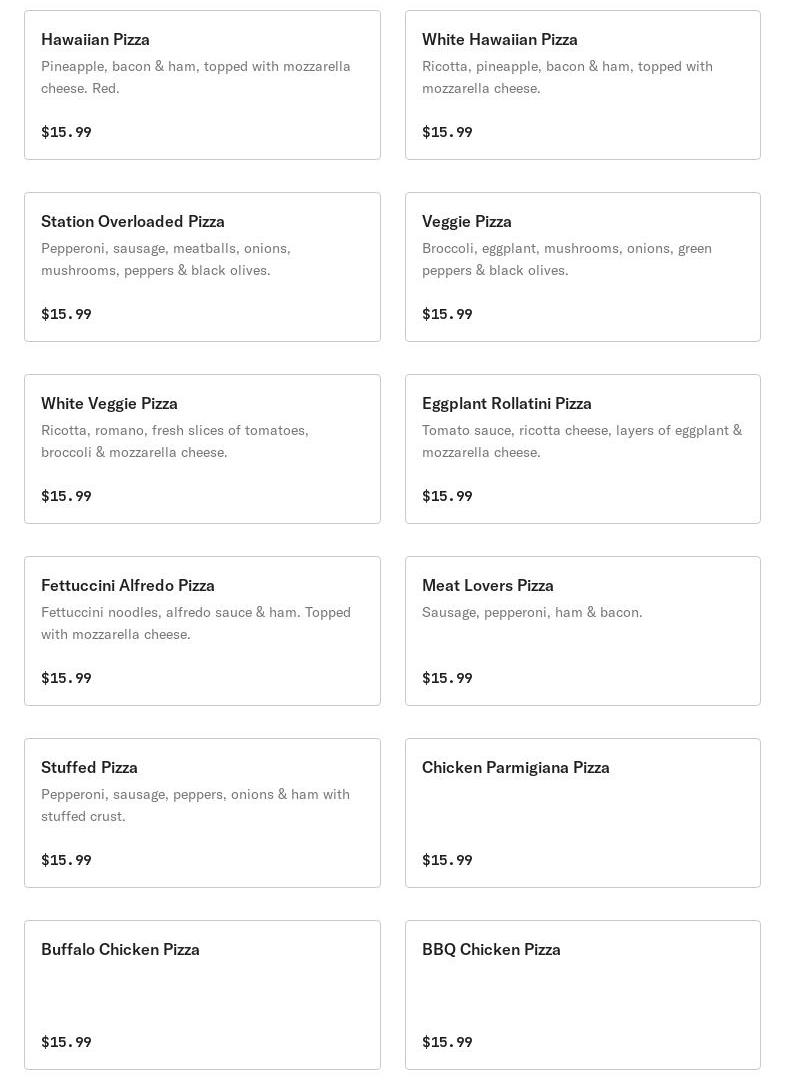Click the Veggie Pizza title
785x1091 pixels.
(467, 221)
